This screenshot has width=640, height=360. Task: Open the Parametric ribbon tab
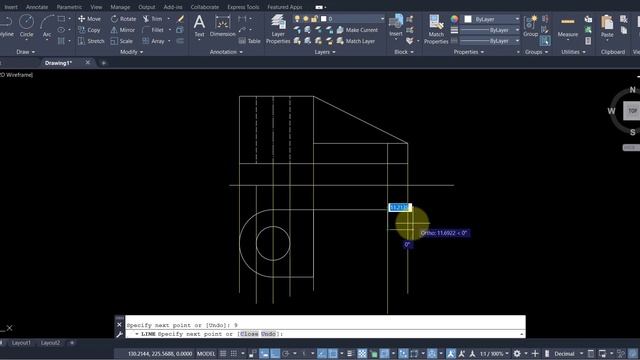(x=69, y=7)
